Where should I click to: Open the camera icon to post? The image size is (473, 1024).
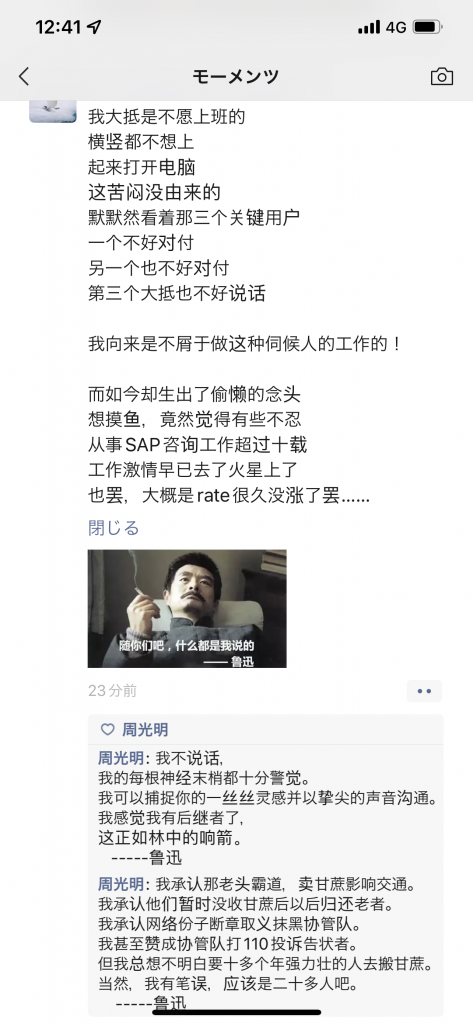click(442, 76)
